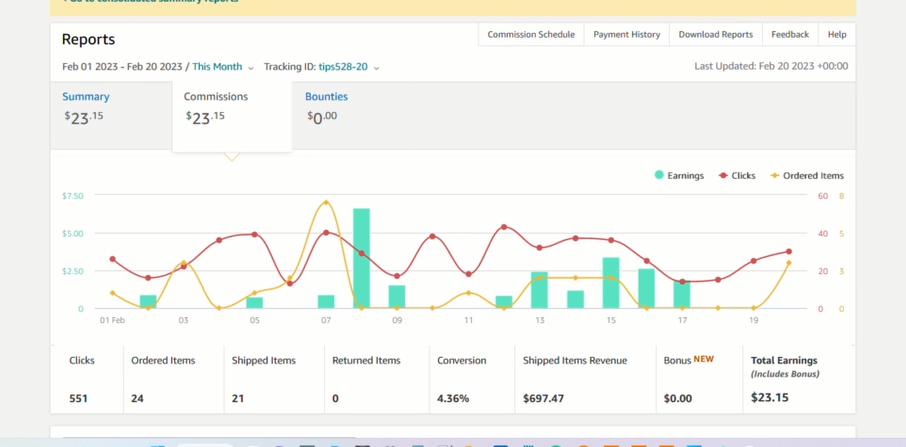
Task: Click the Ordered Items total 24
Action: [137, 398]
